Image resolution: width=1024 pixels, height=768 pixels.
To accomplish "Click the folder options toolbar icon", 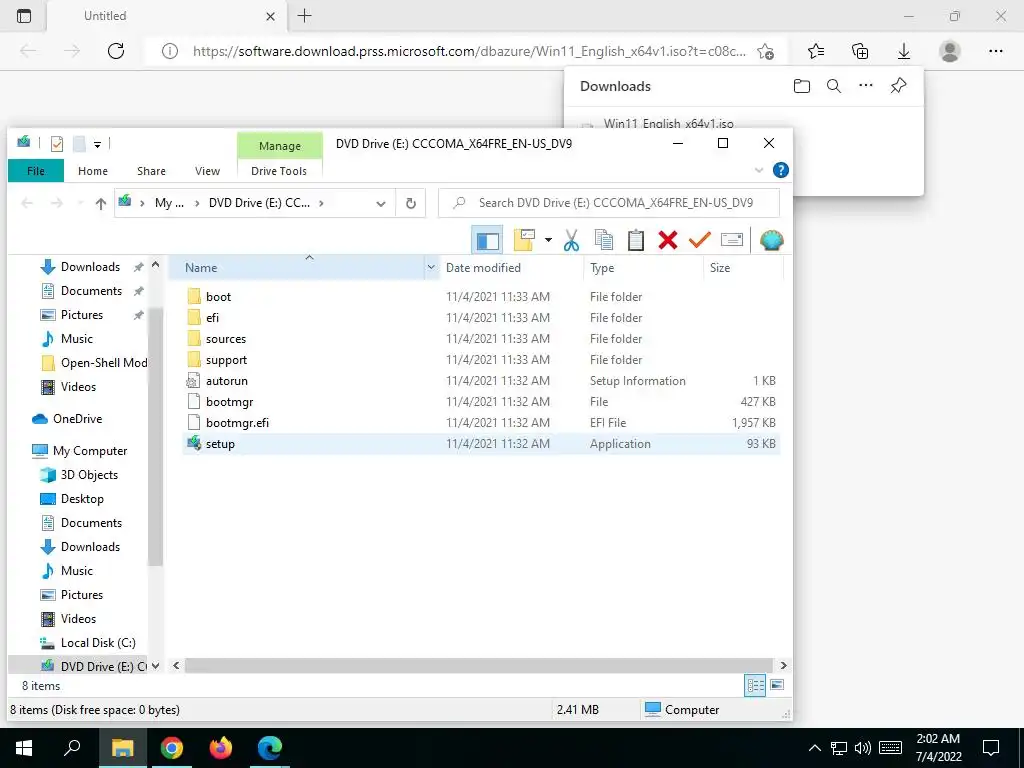I will click(524, 240).
